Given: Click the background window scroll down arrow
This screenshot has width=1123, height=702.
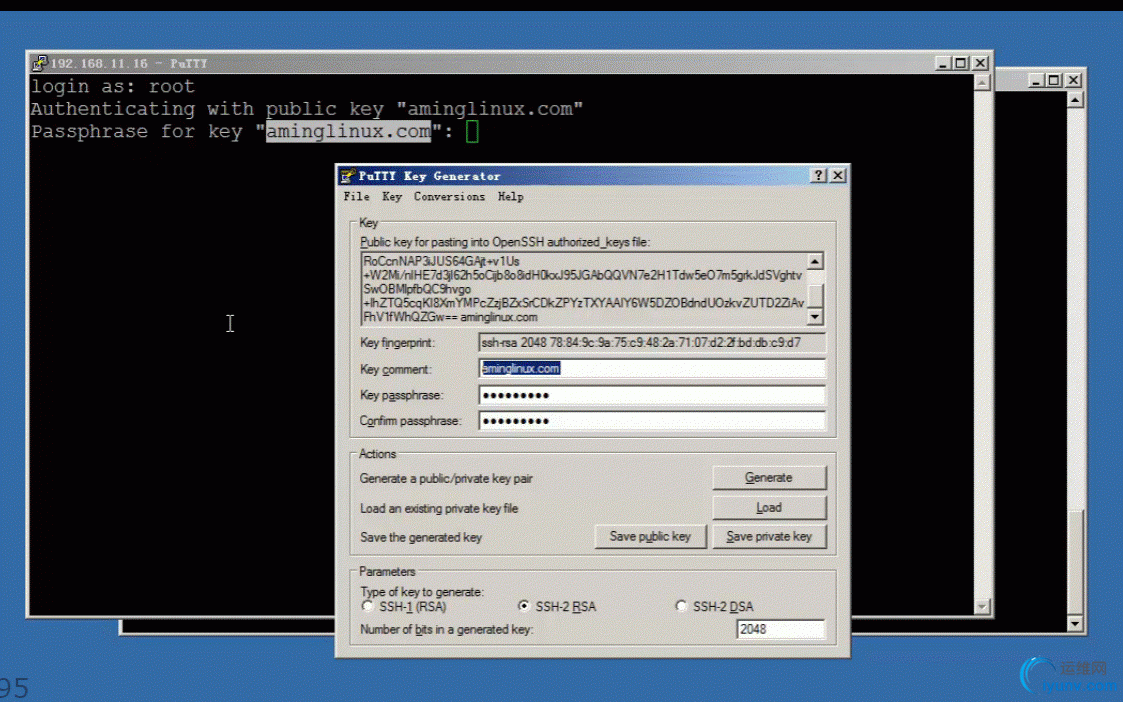Looking at the screenshot, I should (x=1074, y=624).
